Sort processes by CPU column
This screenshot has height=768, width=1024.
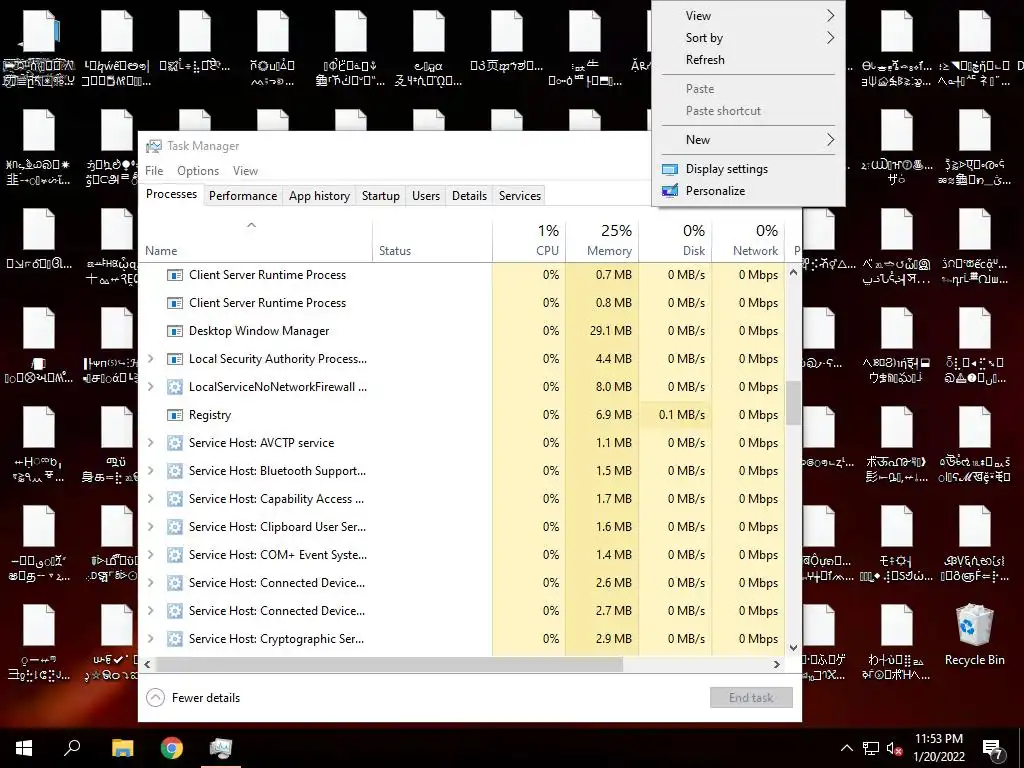pyautogui.click(x=529, y=242)
